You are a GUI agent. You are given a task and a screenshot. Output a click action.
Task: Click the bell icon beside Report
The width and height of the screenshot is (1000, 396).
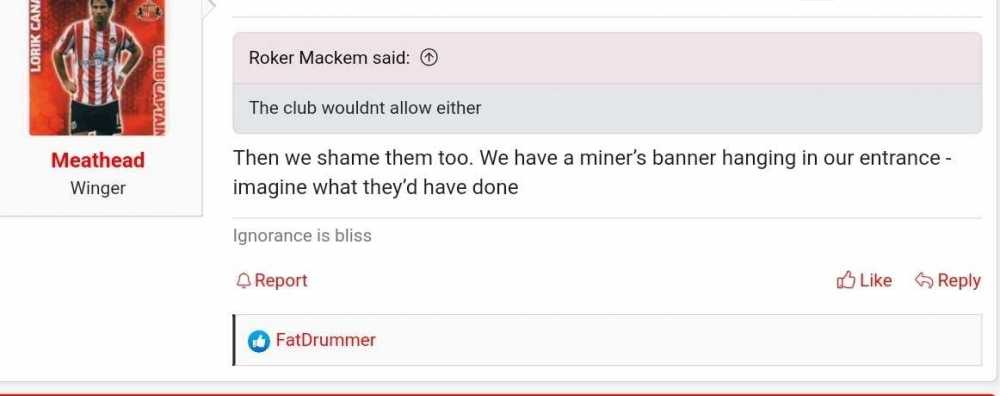(x=243, y=281)
